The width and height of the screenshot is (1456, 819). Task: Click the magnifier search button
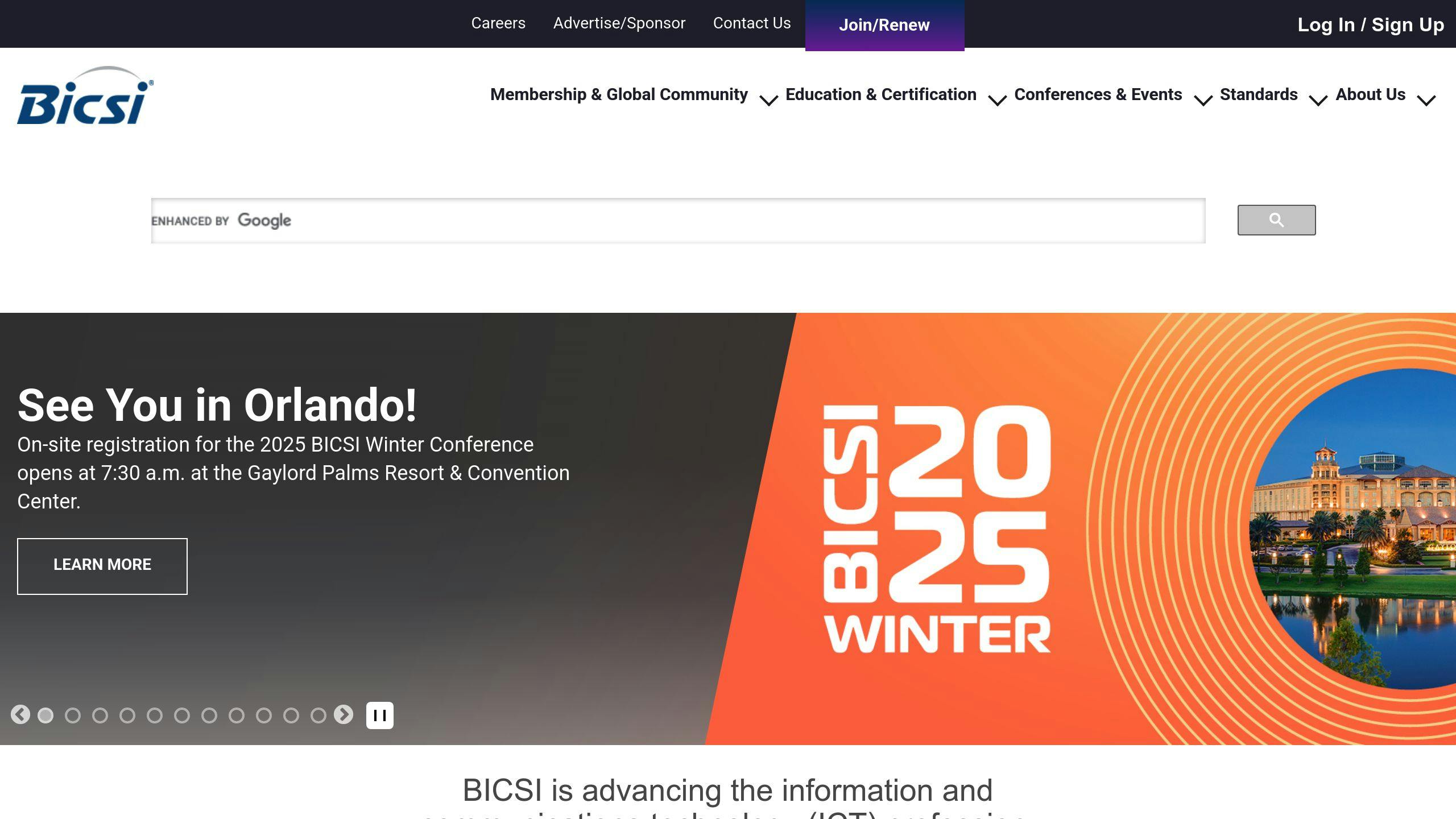[1276, 220]
